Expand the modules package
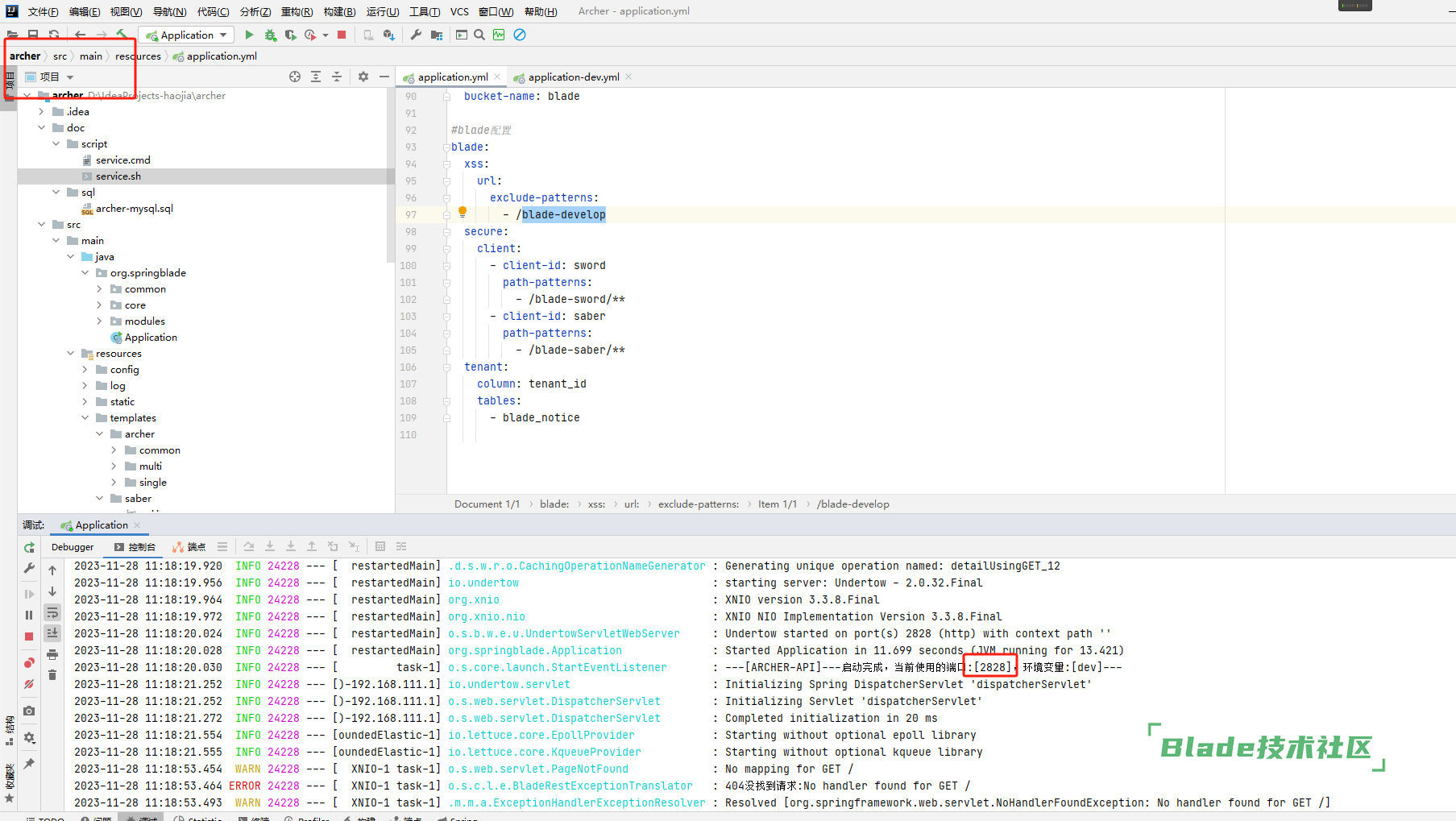 [x=100, y=321]
